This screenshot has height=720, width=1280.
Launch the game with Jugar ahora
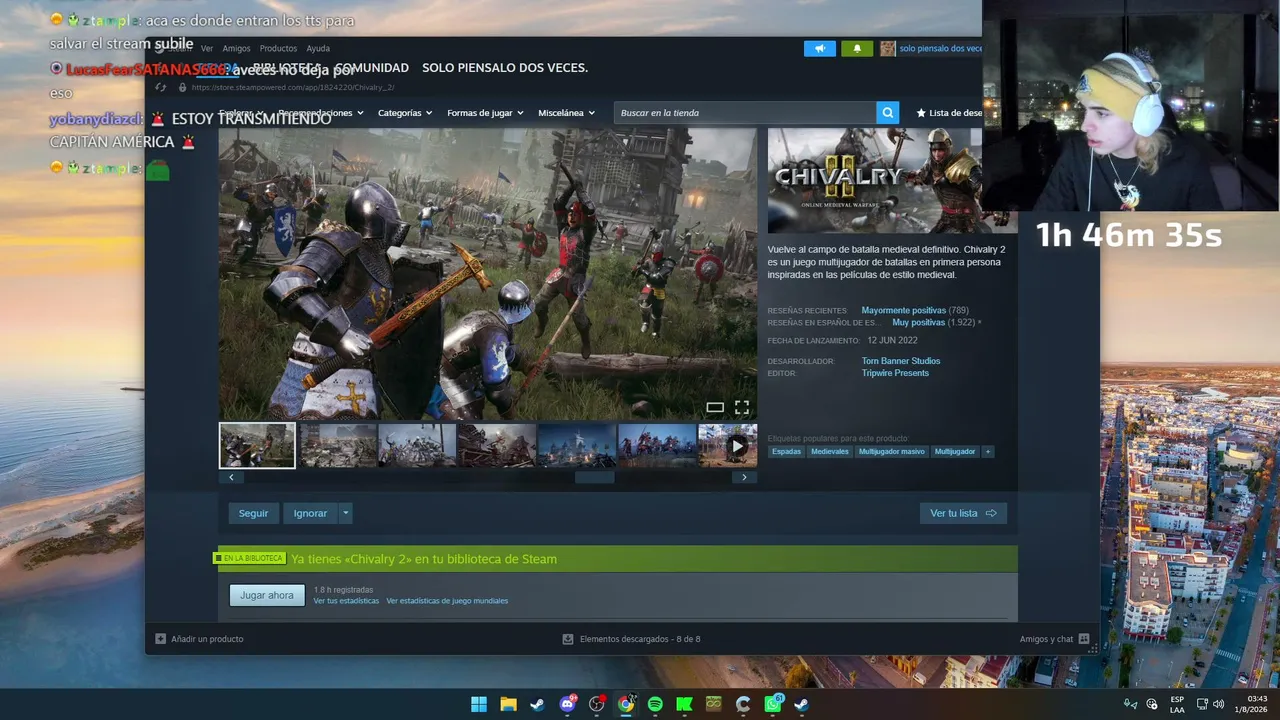[267, 595]
